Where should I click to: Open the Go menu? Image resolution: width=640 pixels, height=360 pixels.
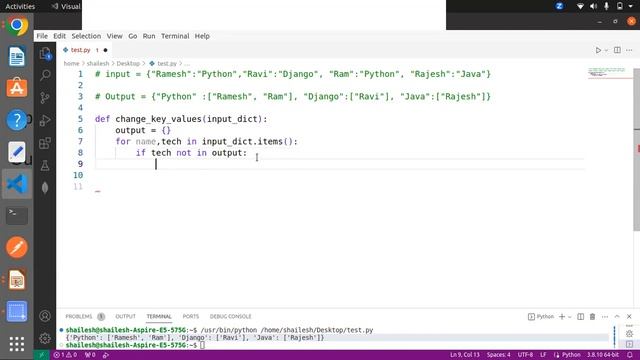133,36
